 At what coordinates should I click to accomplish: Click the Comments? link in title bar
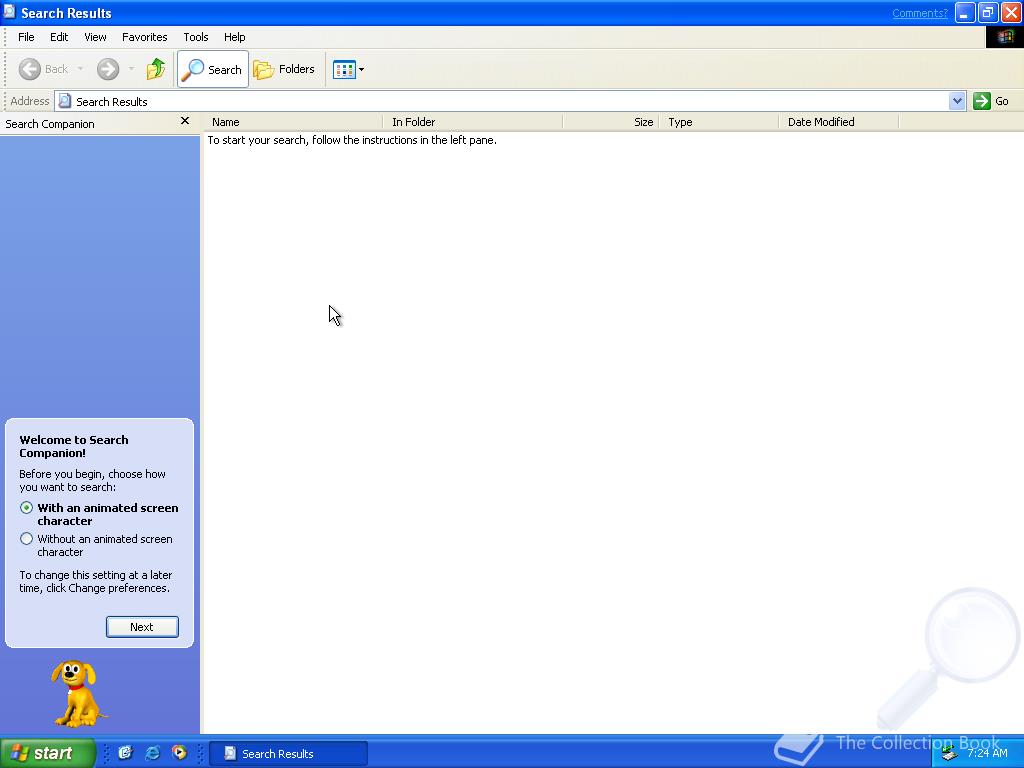pyautogui.click(x=920, y=13)
